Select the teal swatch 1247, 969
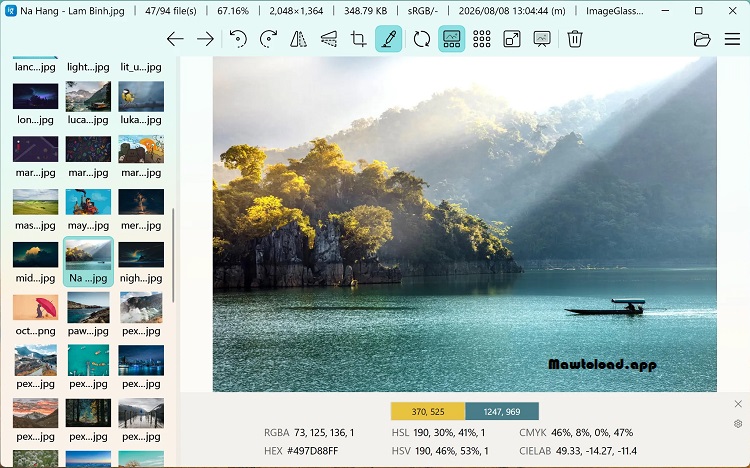Screen dimensions: 750x468 pyautogui.click(x=502, y=412)
